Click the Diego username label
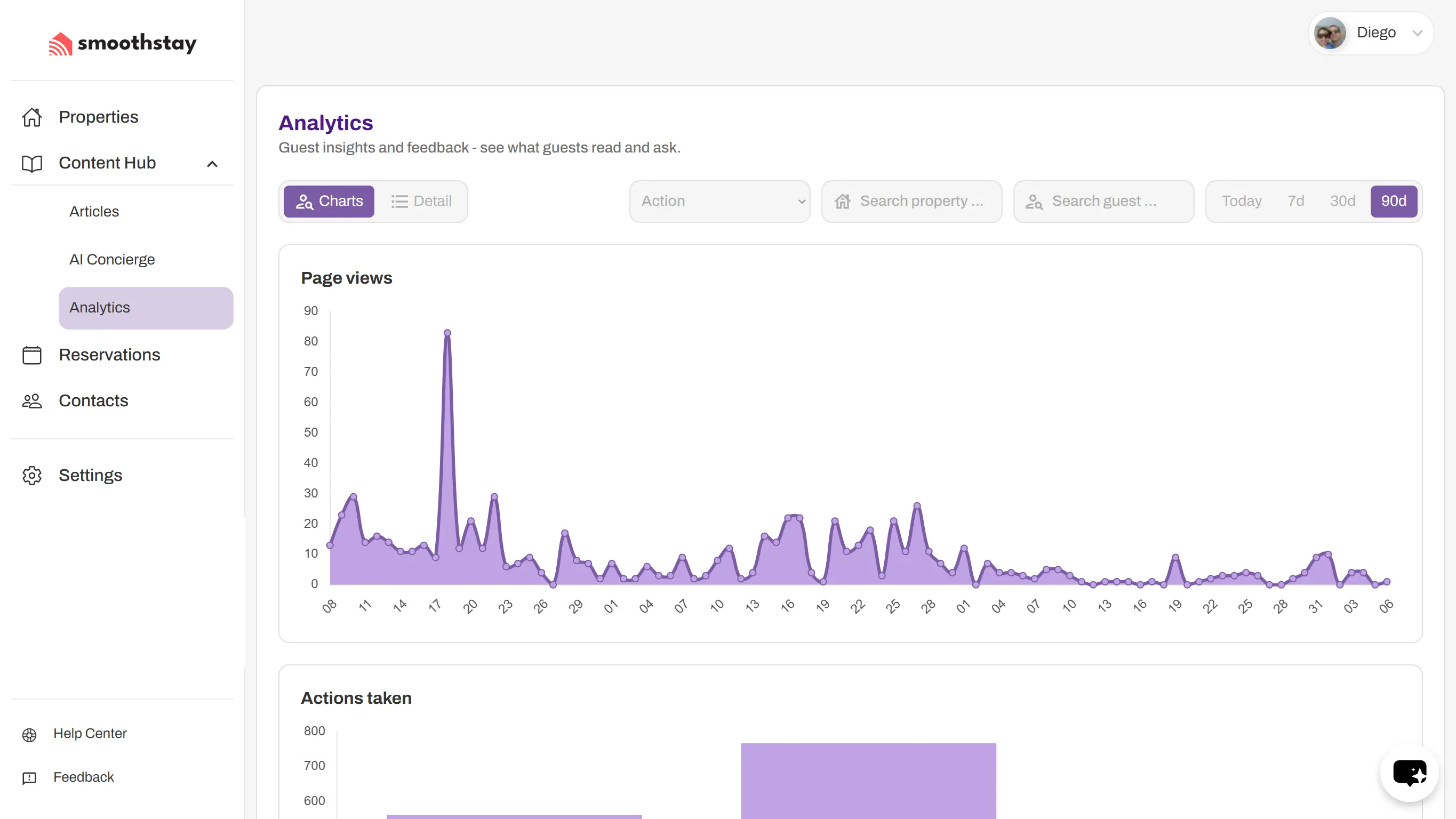 1376,32
